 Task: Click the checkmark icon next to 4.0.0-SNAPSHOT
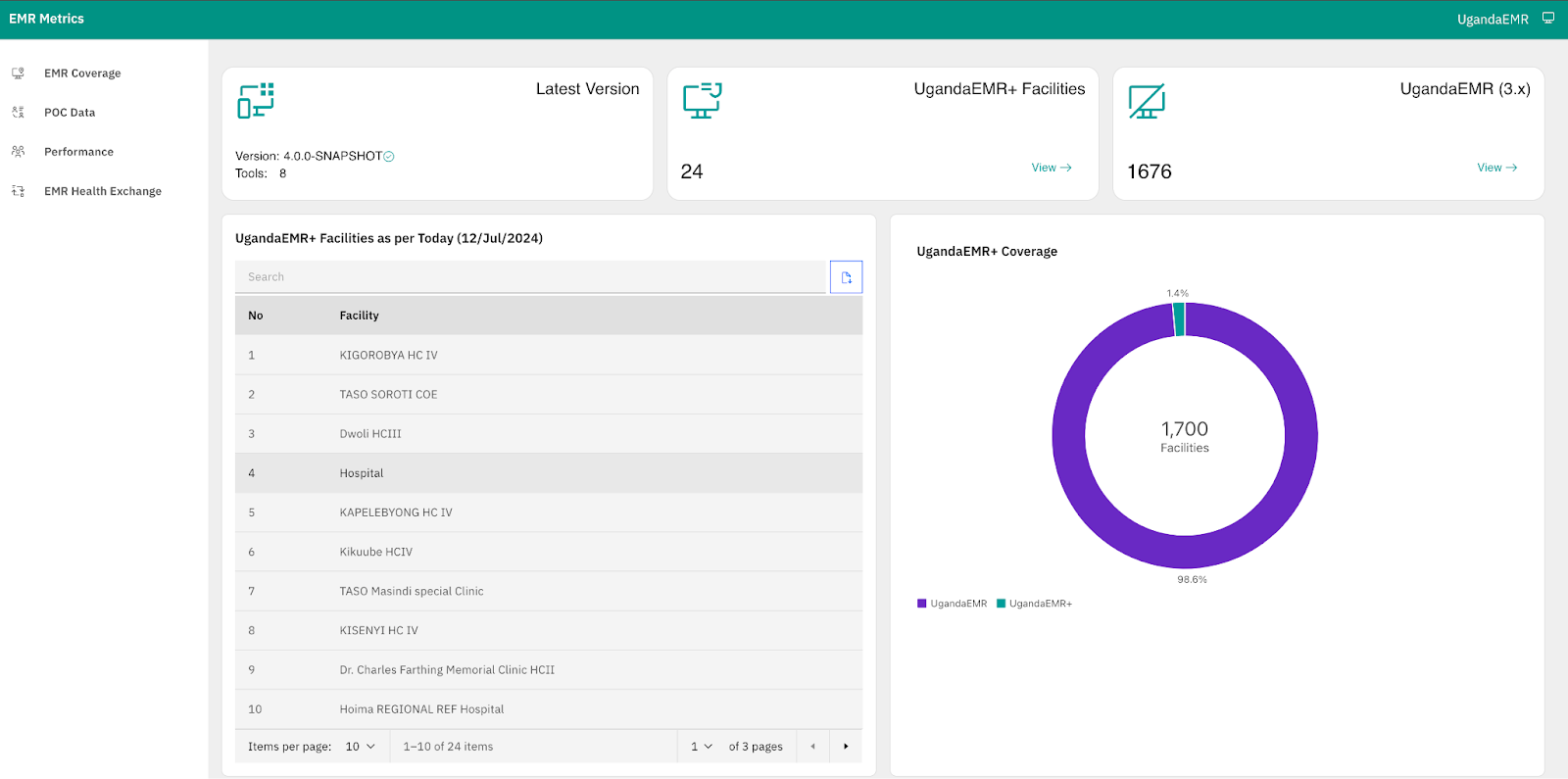(x=389, y=157)
